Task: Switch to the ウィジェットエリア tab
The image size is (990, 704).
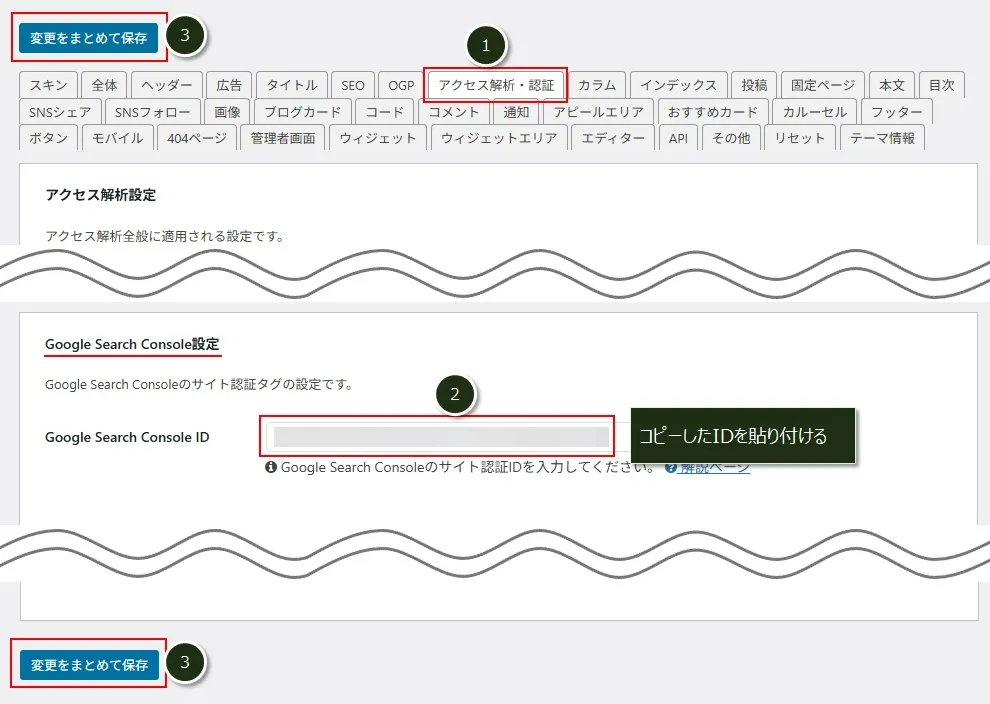Action: point(499,138)
